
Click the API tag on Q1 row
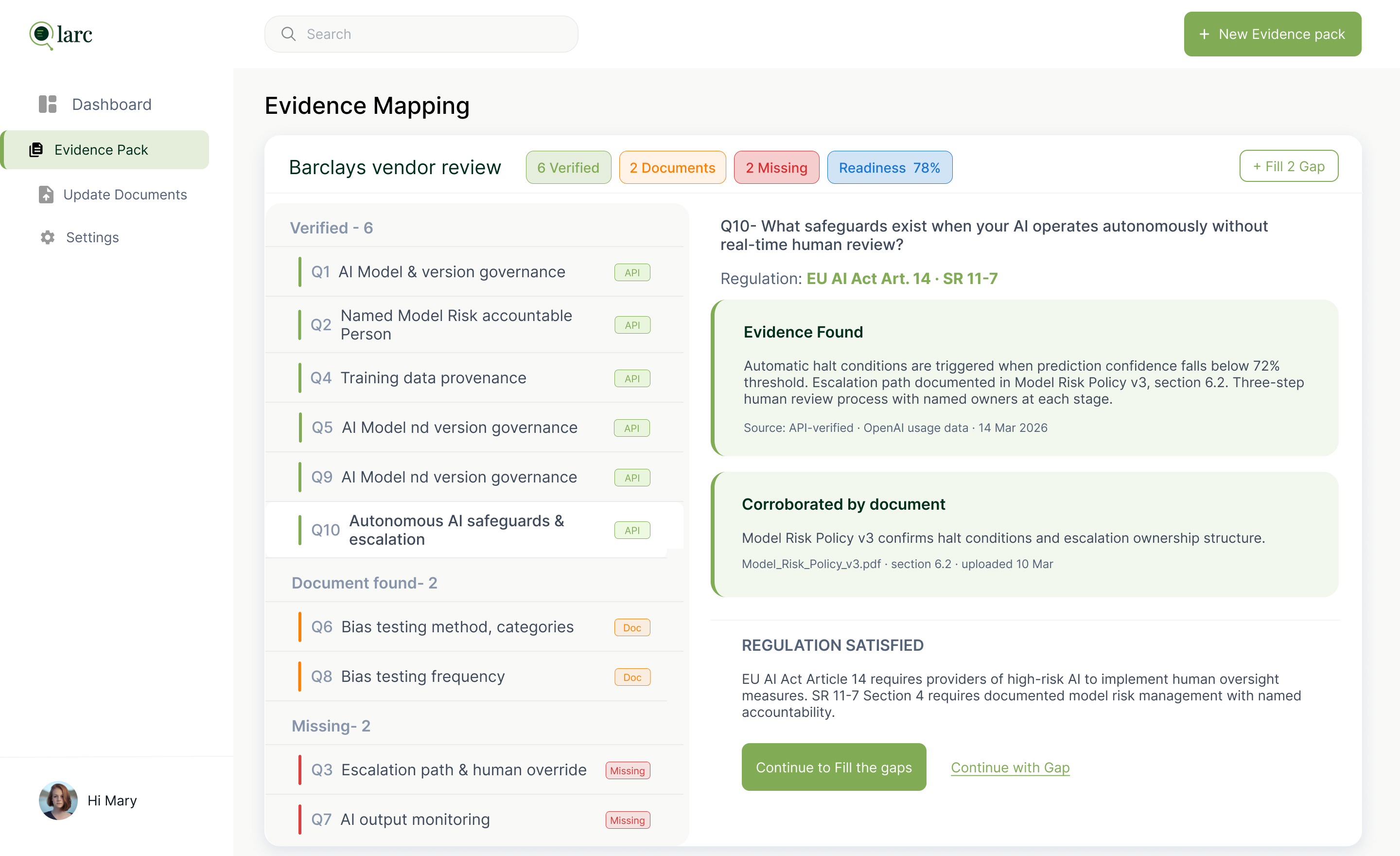coord(632,272)
